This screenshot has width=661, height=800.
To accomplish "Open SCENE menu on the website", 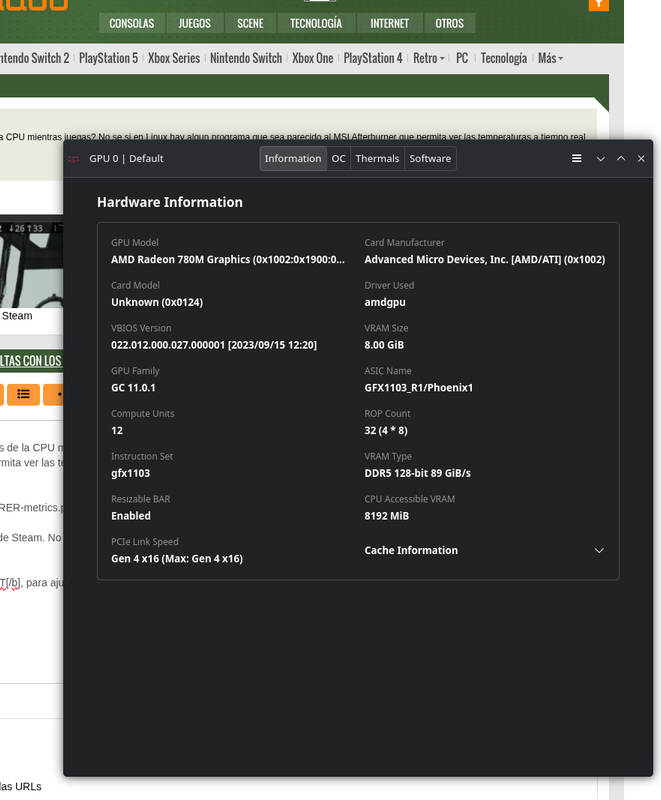I will (250, 23).
